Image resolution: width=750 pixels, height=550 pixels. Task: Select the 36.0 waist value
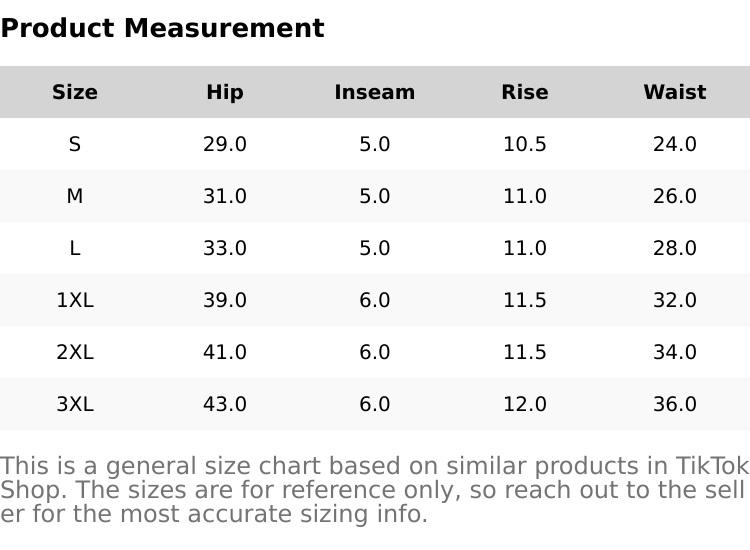coord(675,404)
